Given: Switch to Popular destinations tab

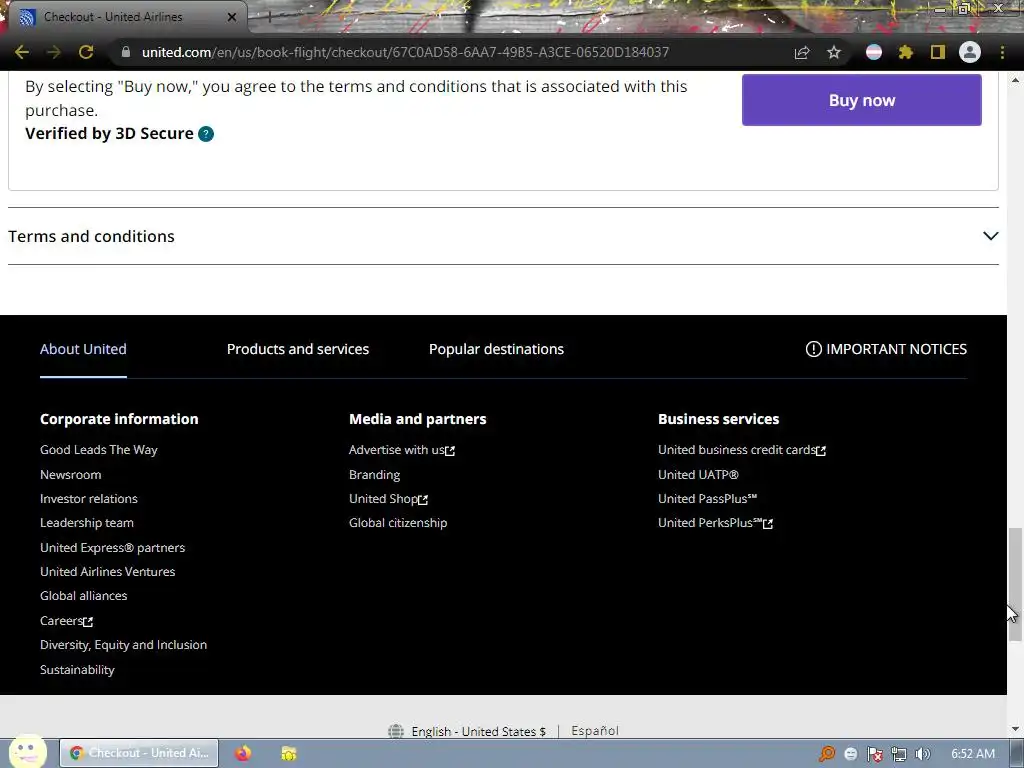Looking at the screenshot, I should click(496, 349).
